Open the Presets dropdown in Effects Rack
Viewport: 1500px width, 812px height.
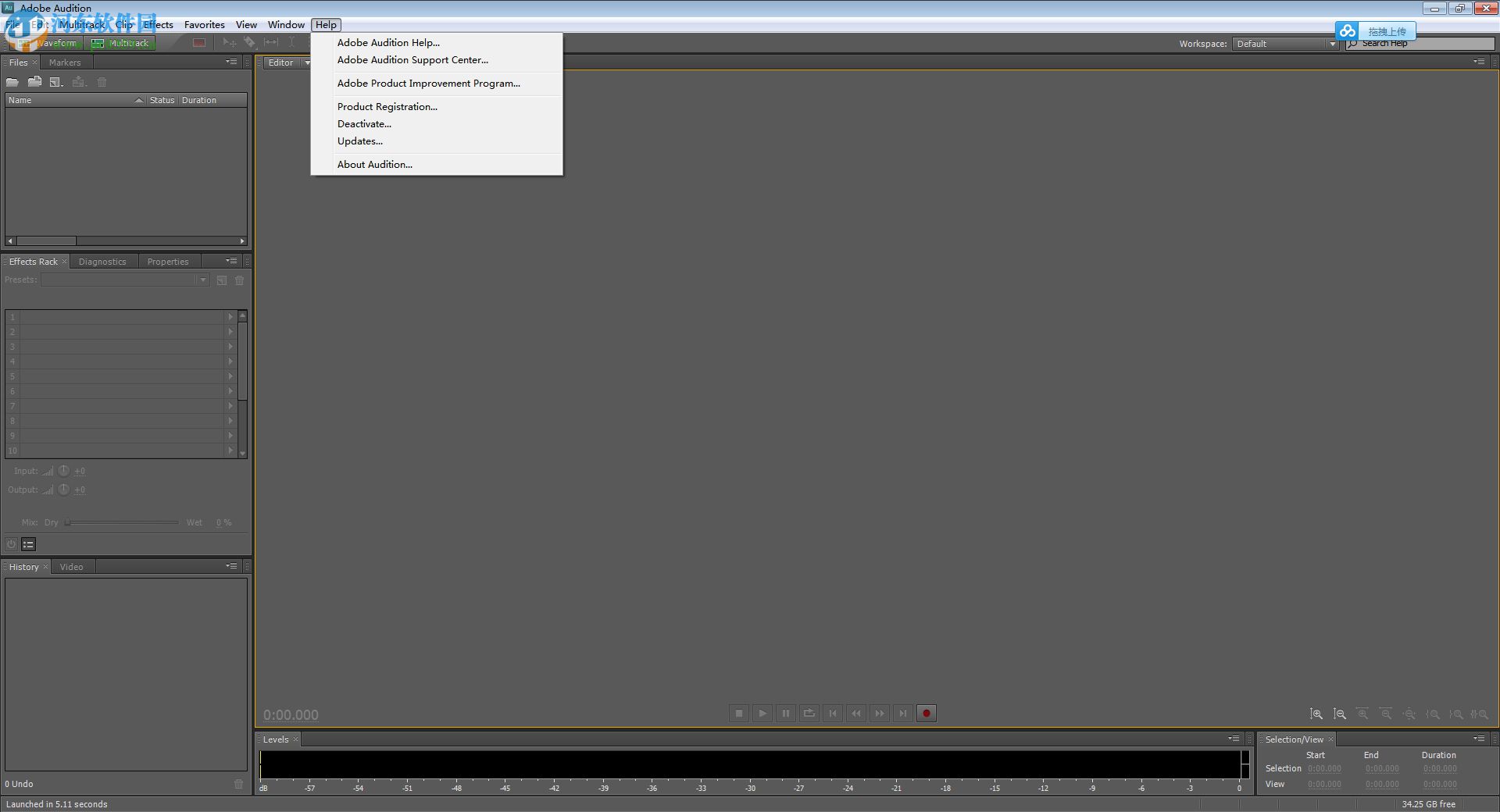202,280
